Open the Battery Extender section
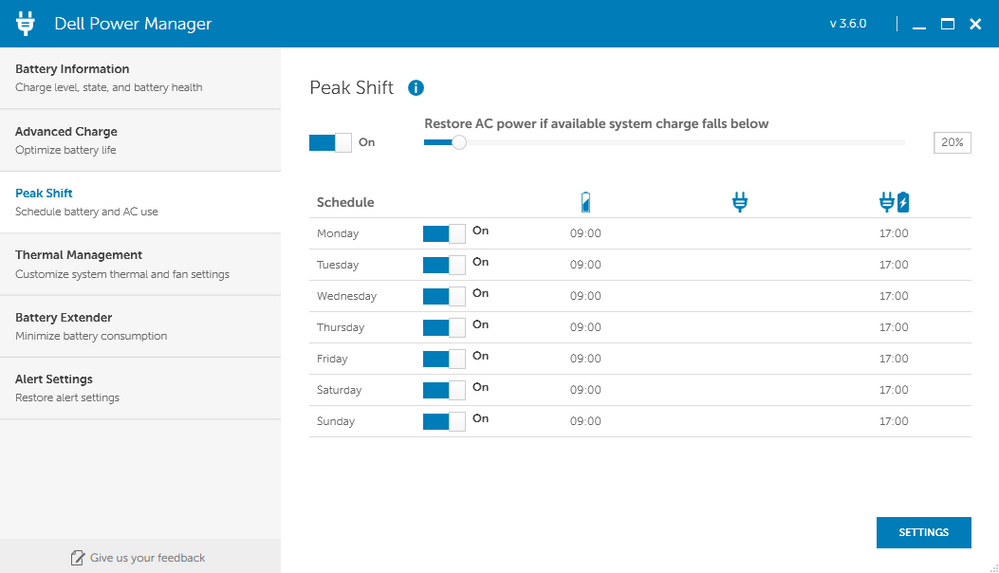 (x=140, y=326)
